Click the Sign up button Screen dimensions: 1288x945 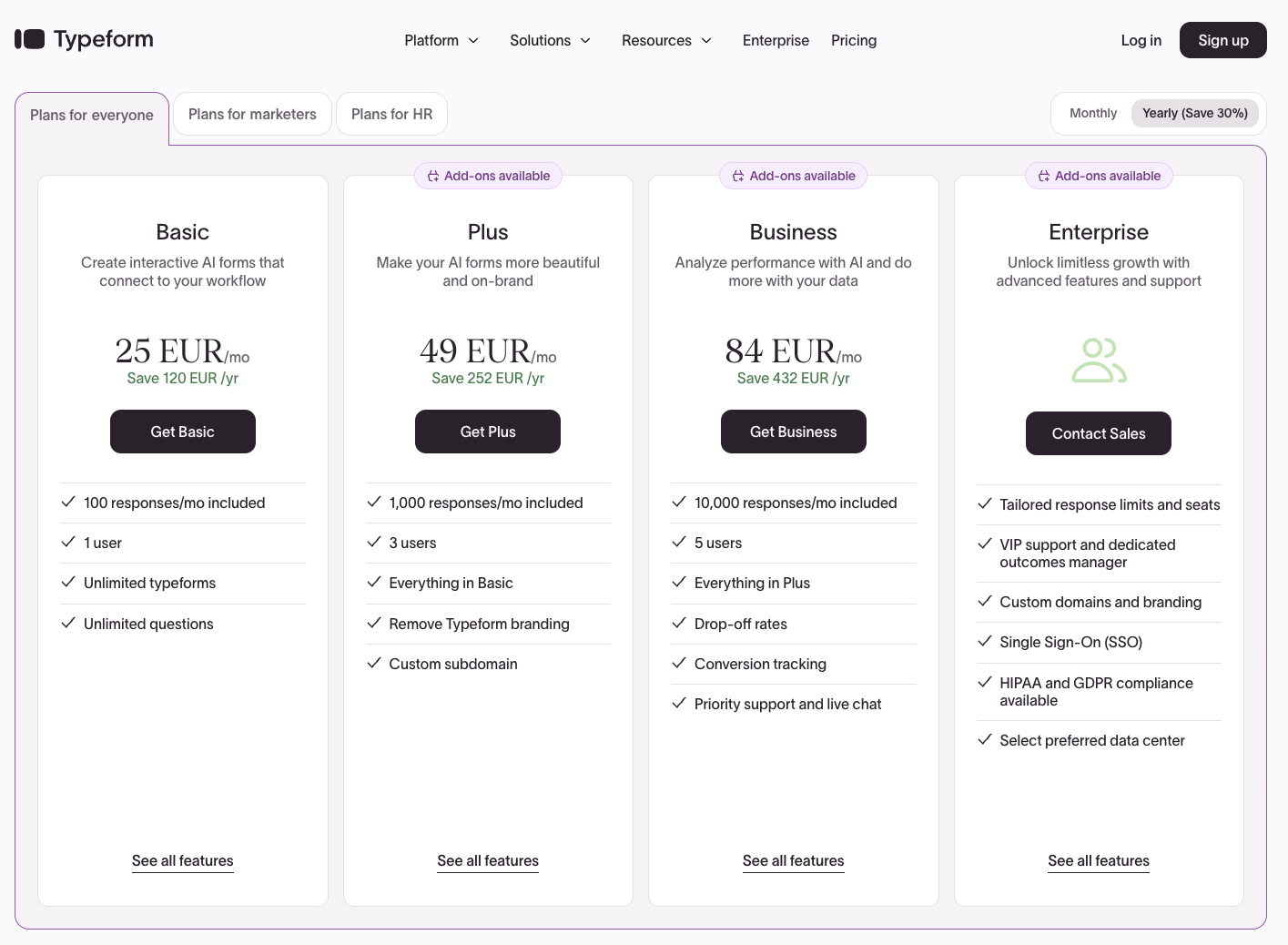coord(1222,39)
